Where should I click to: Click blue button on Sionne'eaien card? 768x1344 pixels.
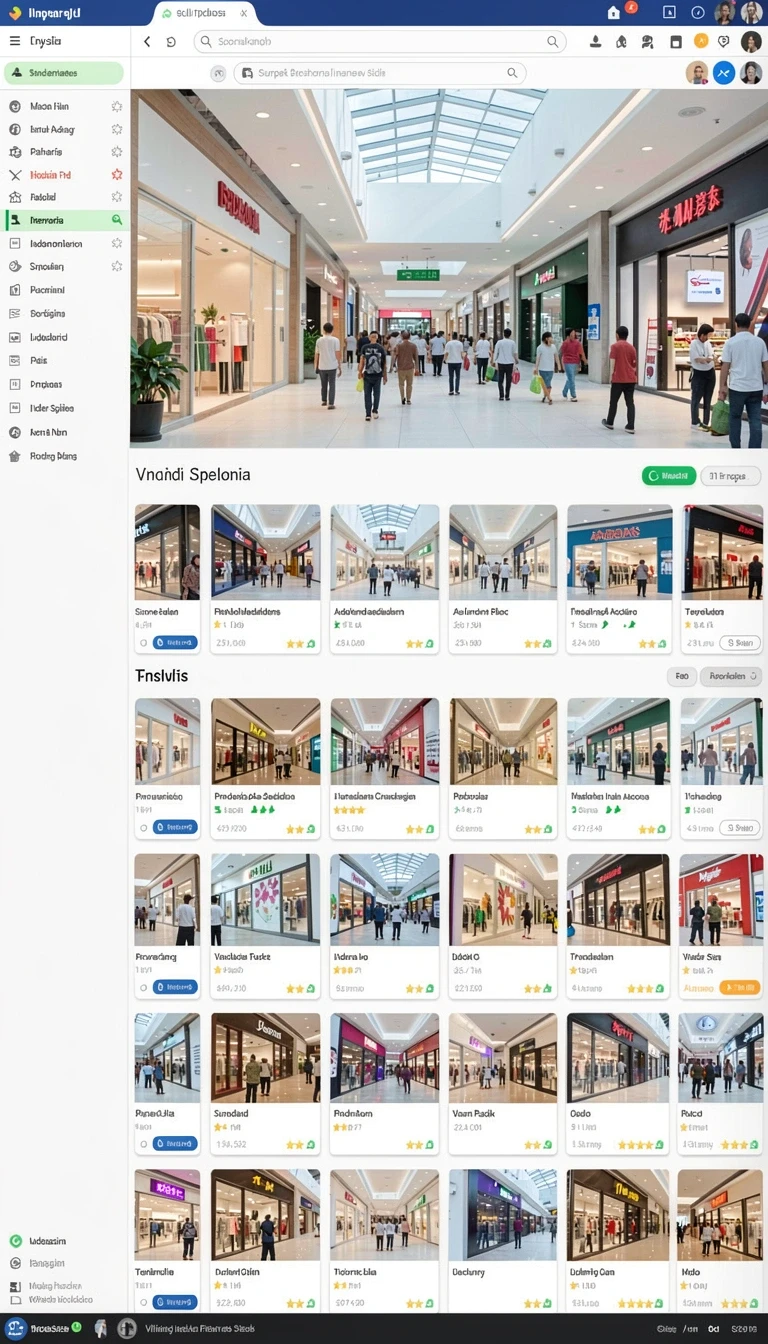175,643
